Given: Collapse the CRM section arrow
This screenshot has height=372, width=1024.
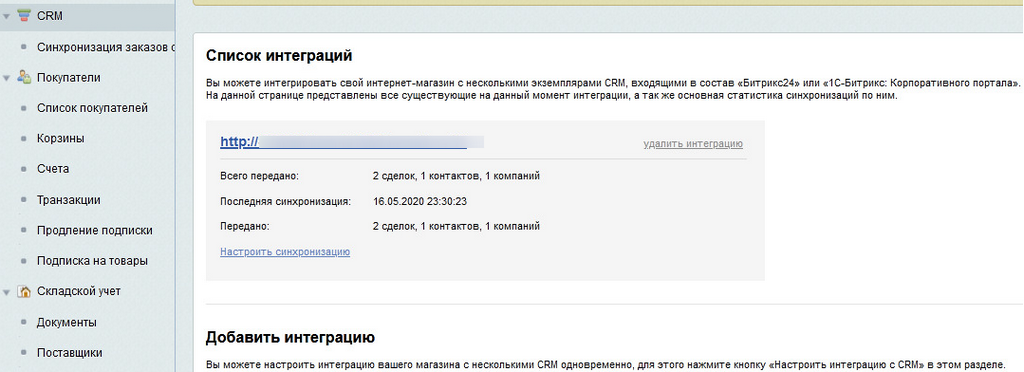Looking at the screenshot, I should click(x=6, y=16).
